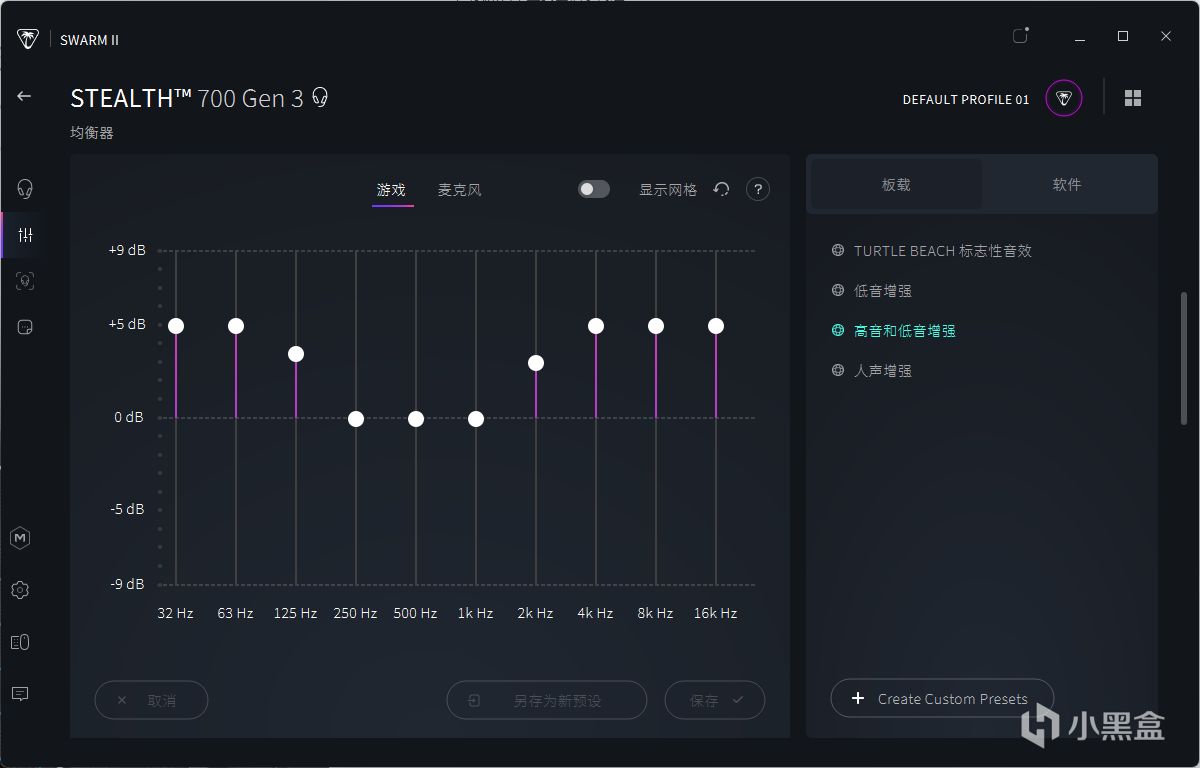Click globe icon beside TURTLE BEACH 标志性音效

pos(838,250)
